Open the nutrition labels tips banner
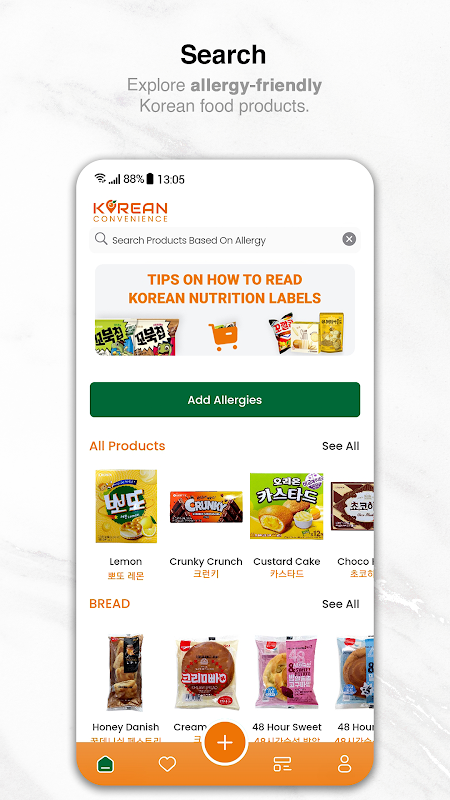Image resolution: width=450 pixels, height=800 pixels. [x=225, y=310]
